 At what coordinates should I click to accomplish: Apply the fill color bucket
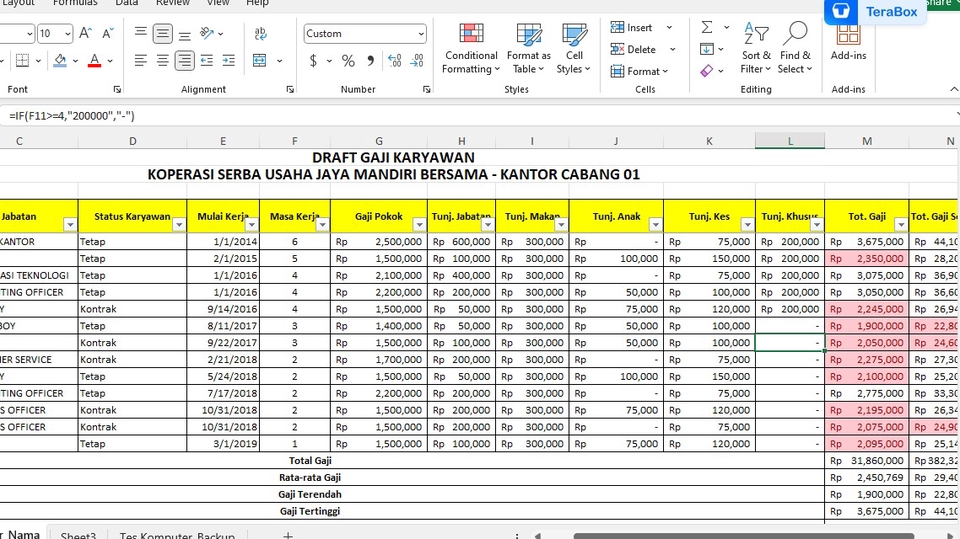(x=60, y=60)
